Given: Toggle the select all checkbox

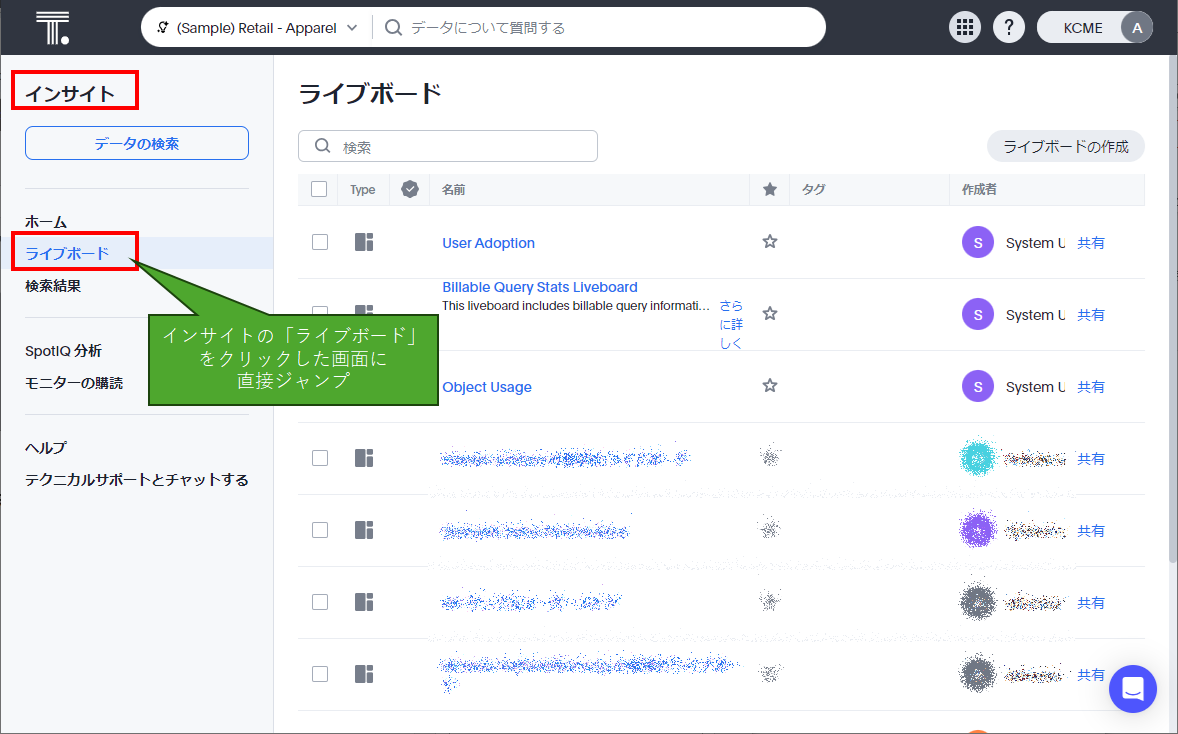Looking at the screenshot, I should click(x=319, y=189).
